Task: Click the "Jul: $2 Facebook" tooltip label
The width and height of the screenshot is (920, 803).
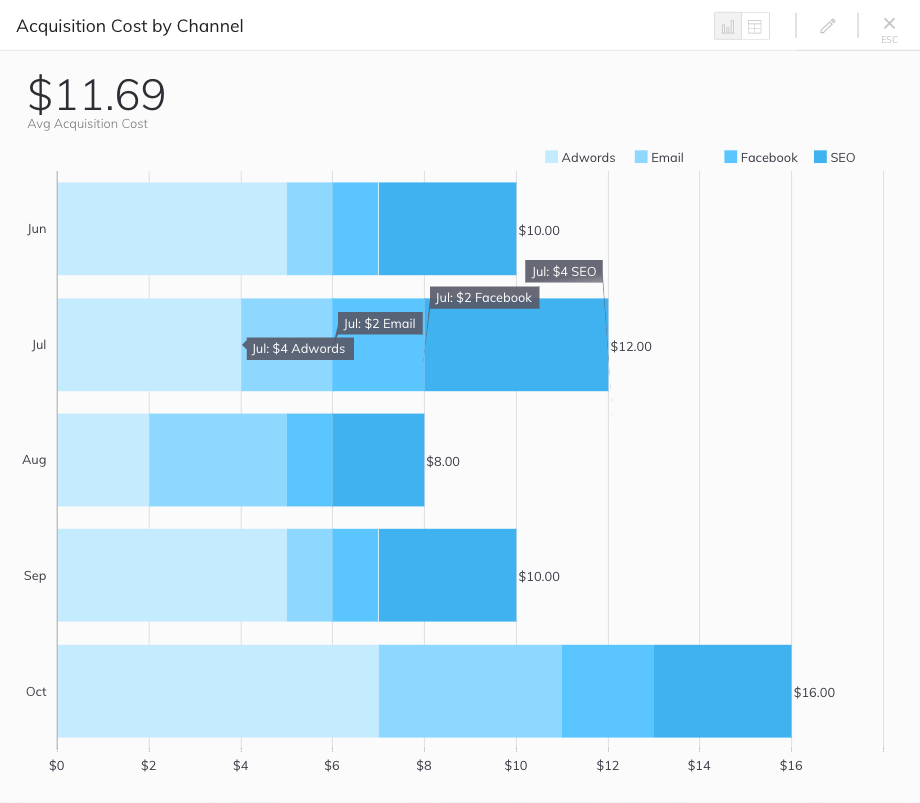Action: click(x=484, y=298)
